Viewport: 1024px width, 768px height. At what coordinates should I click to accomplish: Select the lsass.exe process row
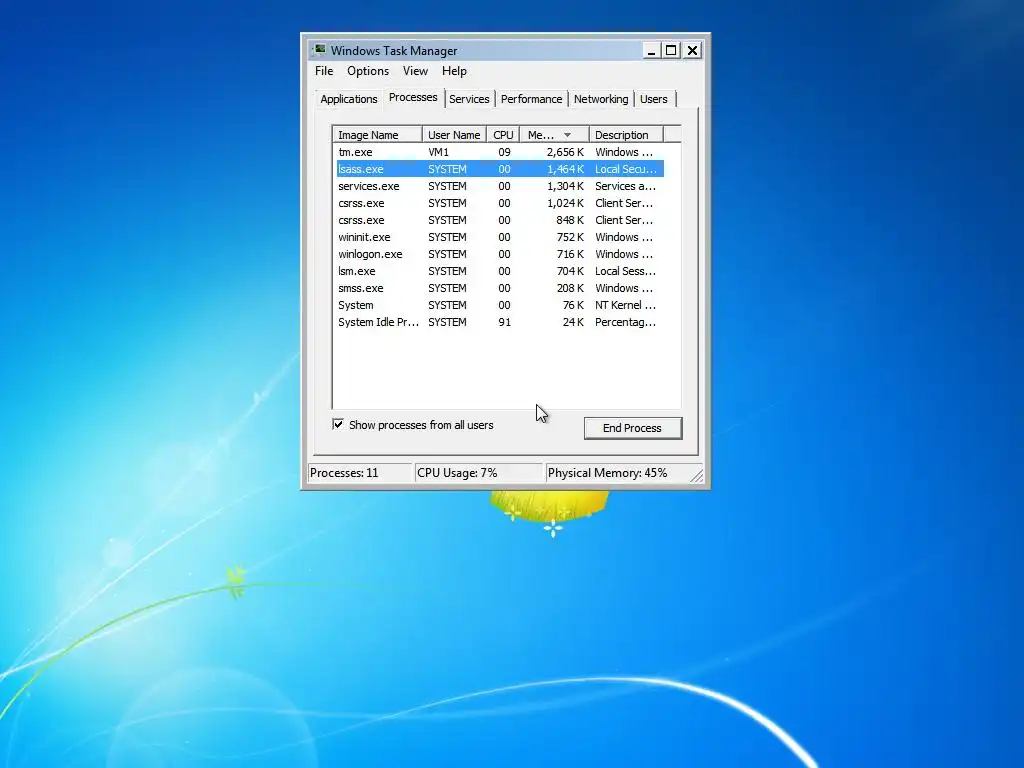point(500,169)
